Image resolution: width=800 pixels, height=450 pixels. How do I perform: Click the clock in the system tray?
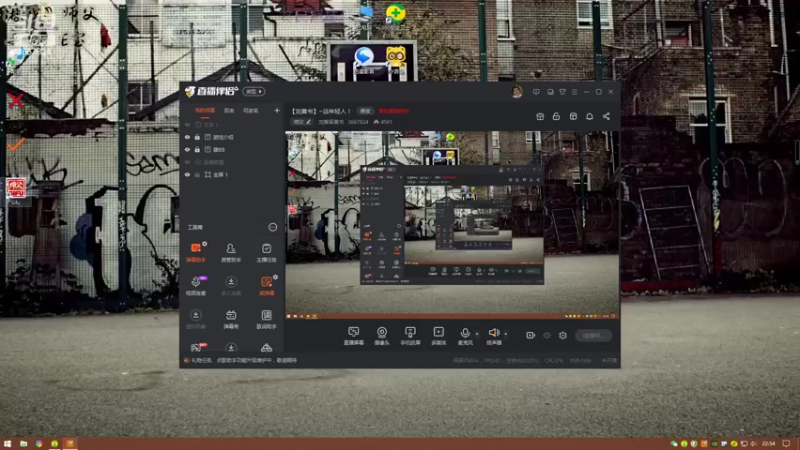tap(768, 444)
